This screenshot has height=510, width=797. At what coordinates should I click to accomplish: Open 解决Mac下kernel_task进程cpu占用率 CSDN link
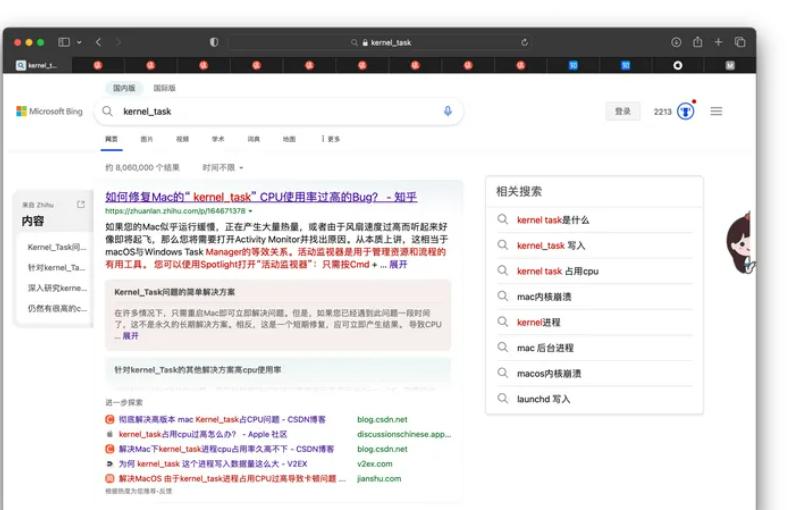pyautogui.click(x=226, y=449)
